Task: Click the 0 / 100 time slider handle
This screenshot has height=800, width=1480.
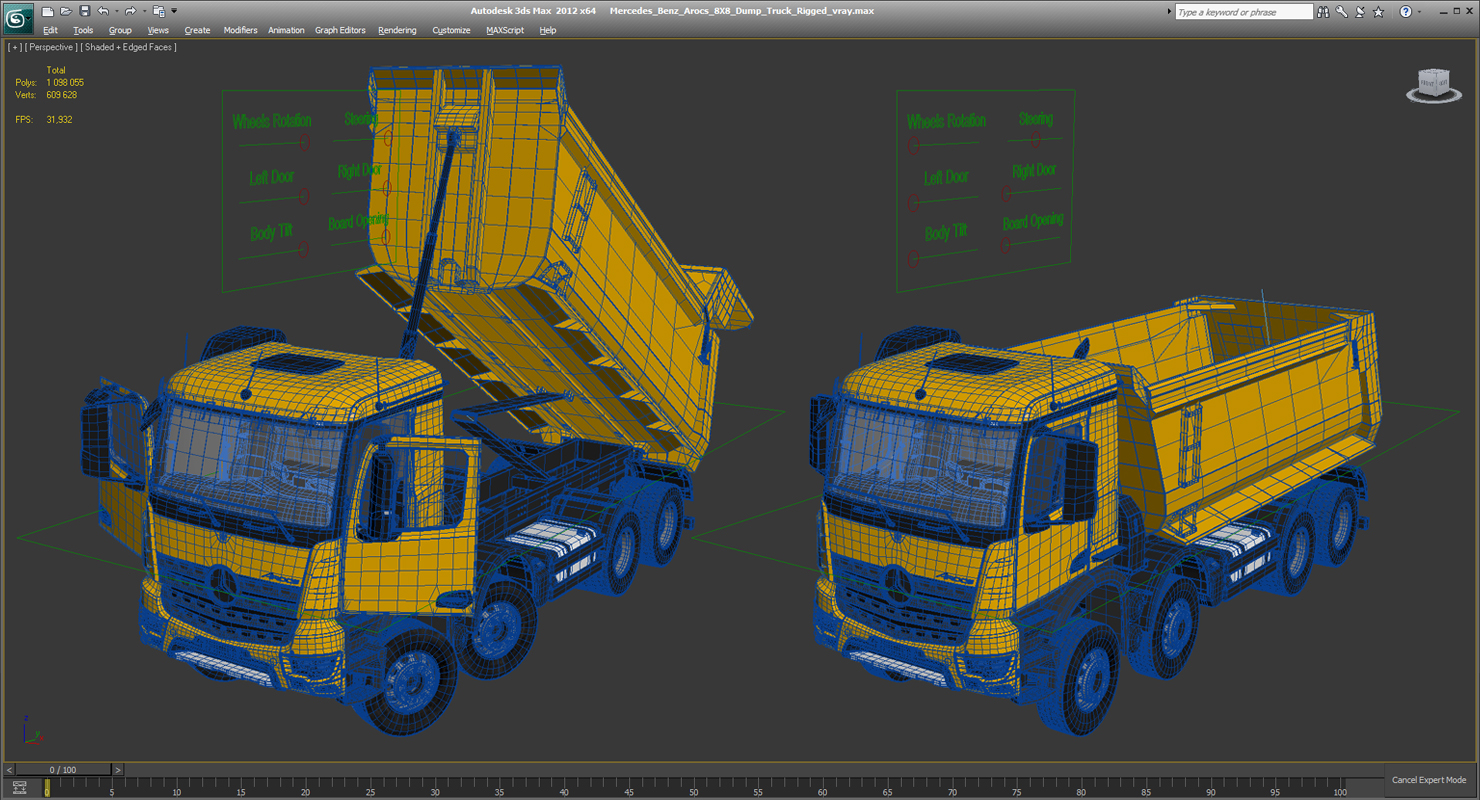Action: [63, 770]
